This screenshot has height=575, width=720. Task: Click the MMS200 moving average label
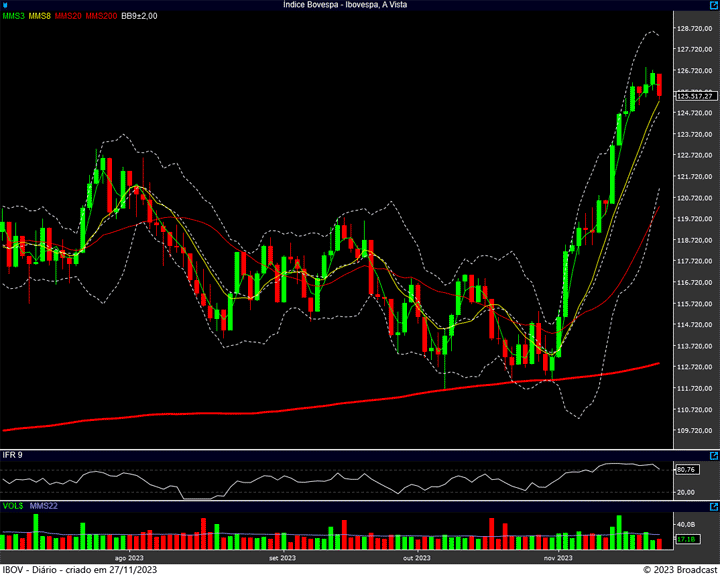(101, 17)
